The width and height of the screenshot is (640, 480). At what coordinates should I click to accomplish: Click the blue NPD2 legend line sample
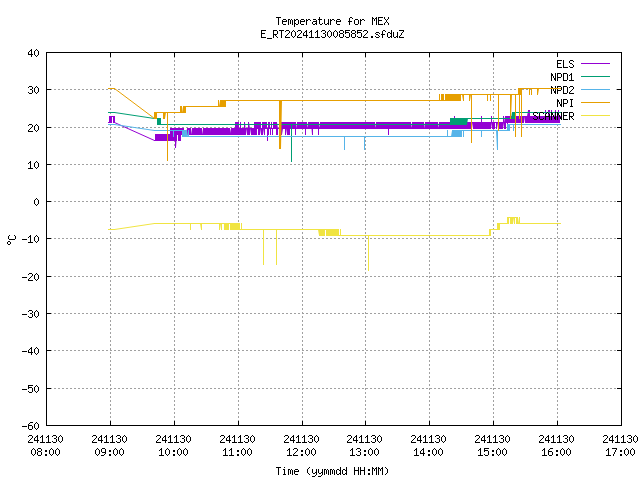tap(595, 90)
